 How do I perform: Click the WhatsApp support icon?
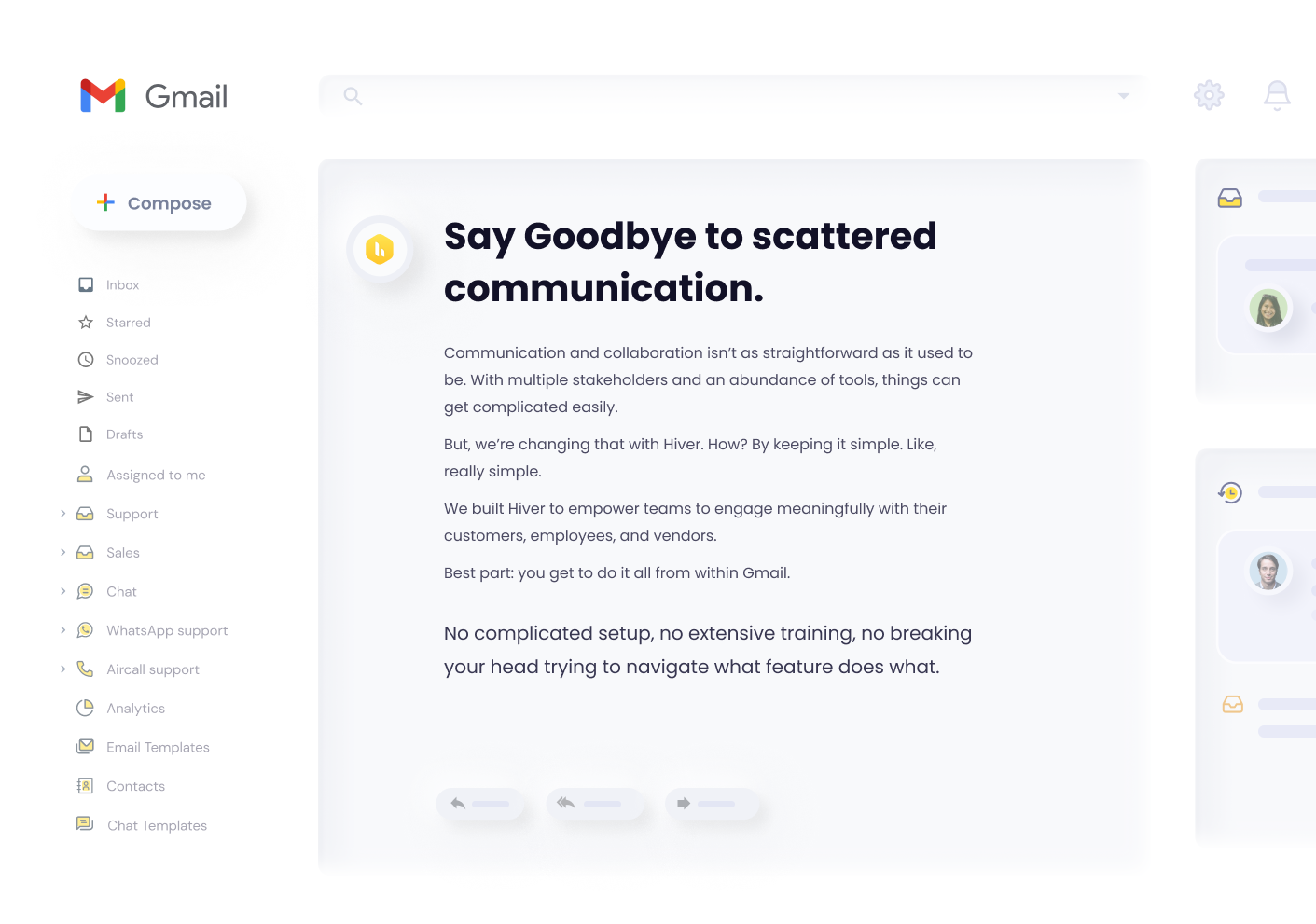pos(85,630)
